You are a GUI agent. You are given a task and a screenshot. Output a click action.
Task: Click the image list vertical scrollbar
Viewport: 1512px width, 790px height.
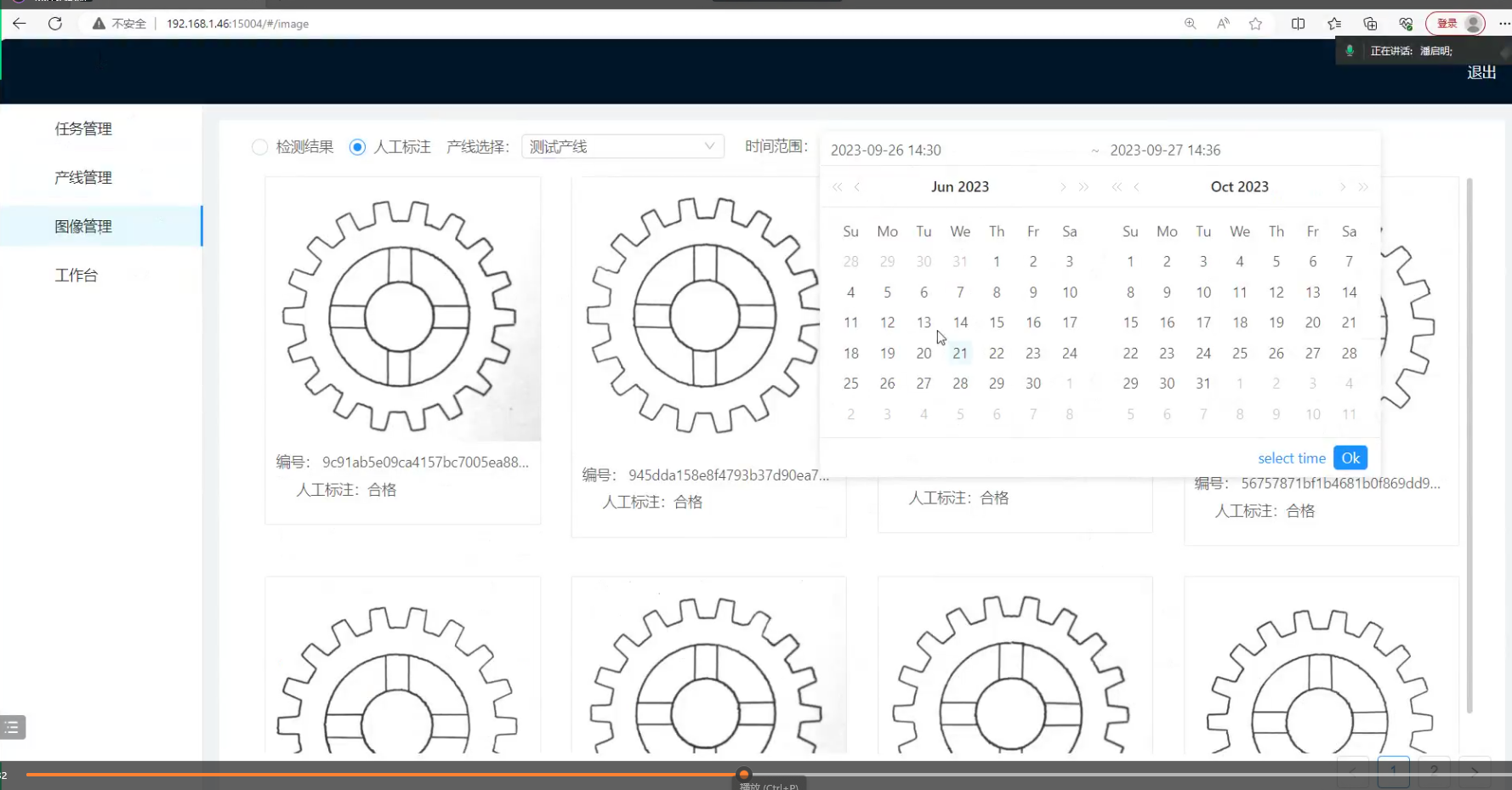[1469, 446]
